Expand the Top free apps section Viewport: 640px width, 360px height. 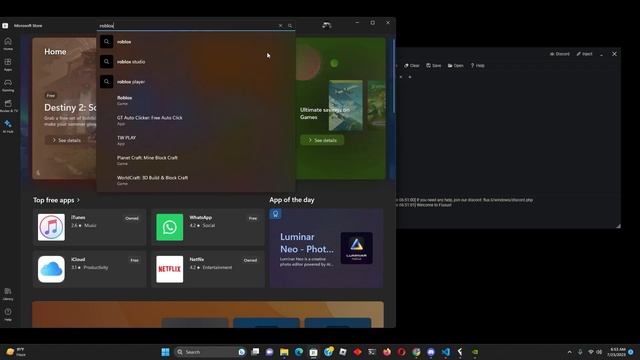(56, 200)
